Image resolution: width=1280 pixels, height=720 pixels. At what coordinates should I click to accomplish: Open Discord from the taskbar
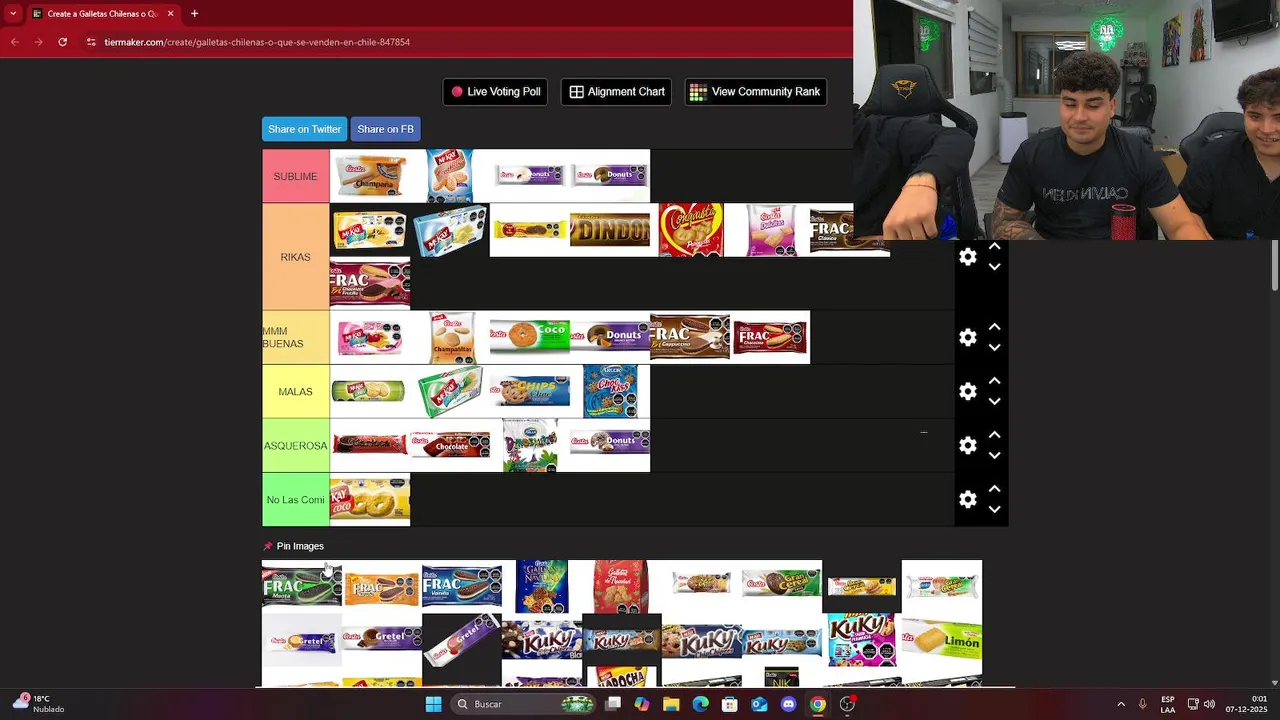click(x=788, y=704)
